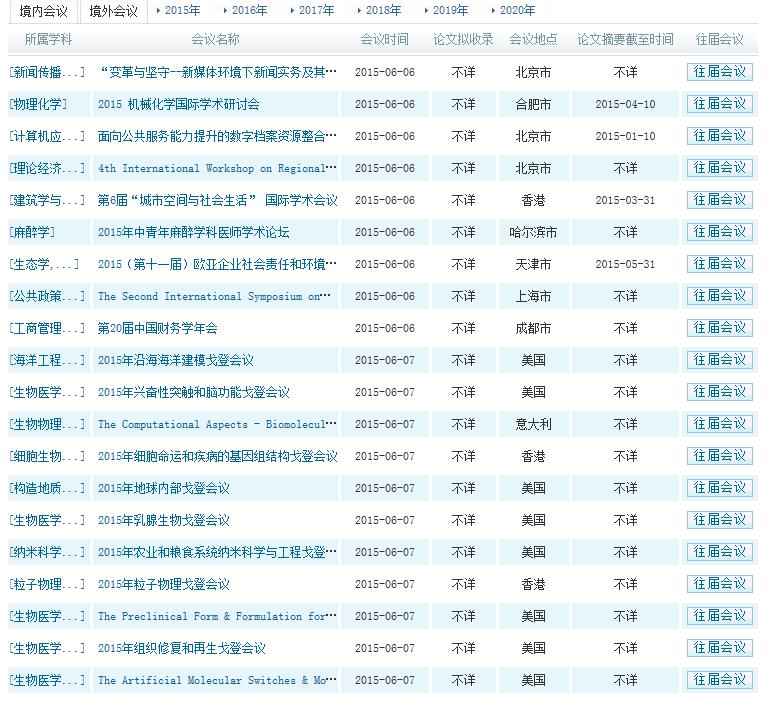Click the 会议名称 column header
This screenshot has width=769, height=701.
(215, 39)
